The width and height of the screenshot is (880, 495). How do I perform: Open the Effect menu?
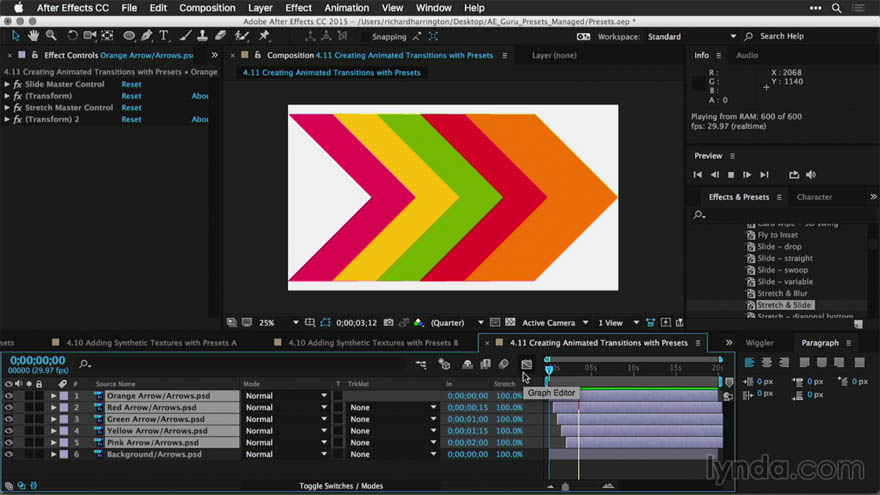[298, 8]
